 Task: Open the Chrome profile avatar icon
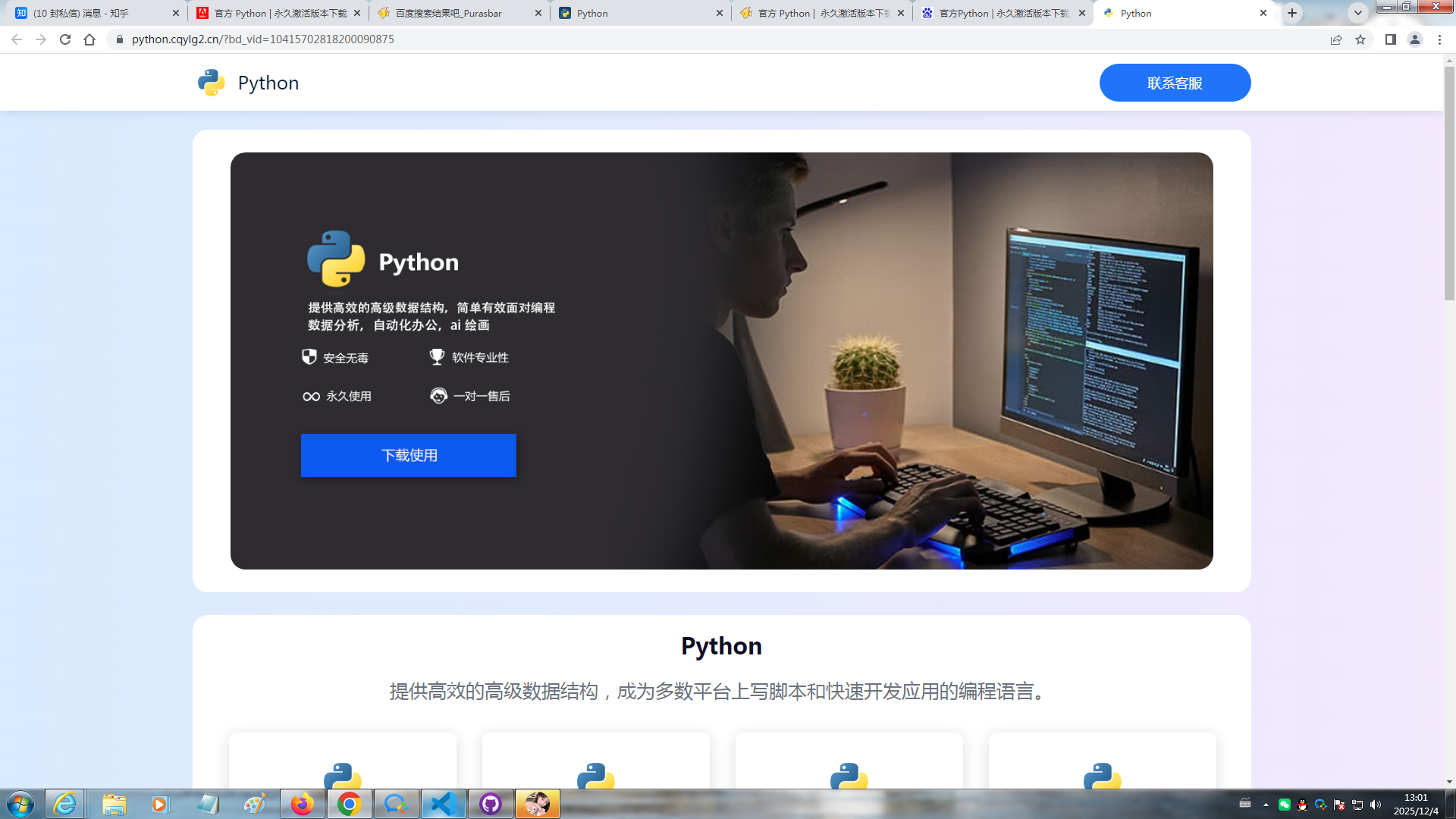[x=1414, y=39]
